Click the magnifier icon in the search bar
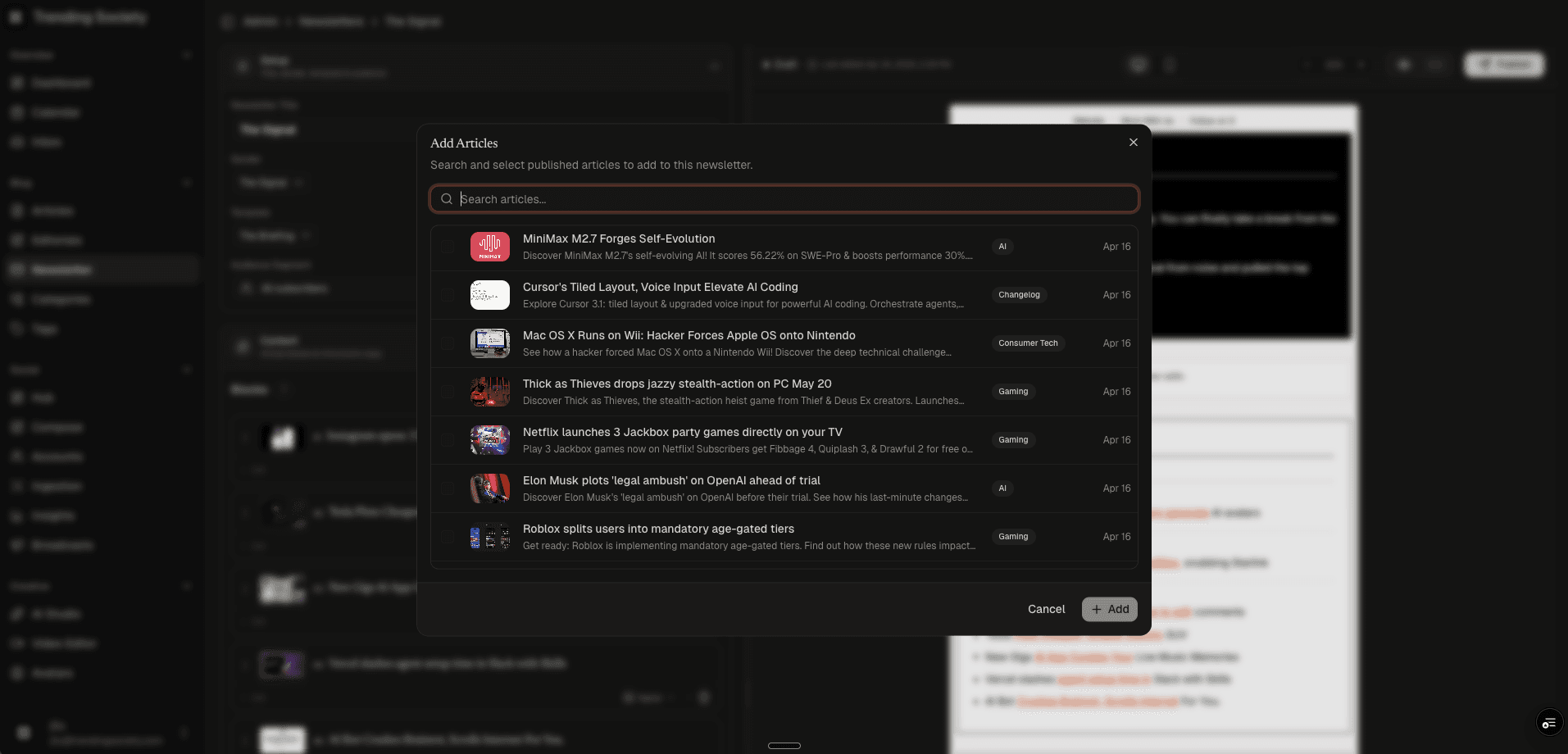Viewport: 1568px width, 754px height. click(447, 199)
